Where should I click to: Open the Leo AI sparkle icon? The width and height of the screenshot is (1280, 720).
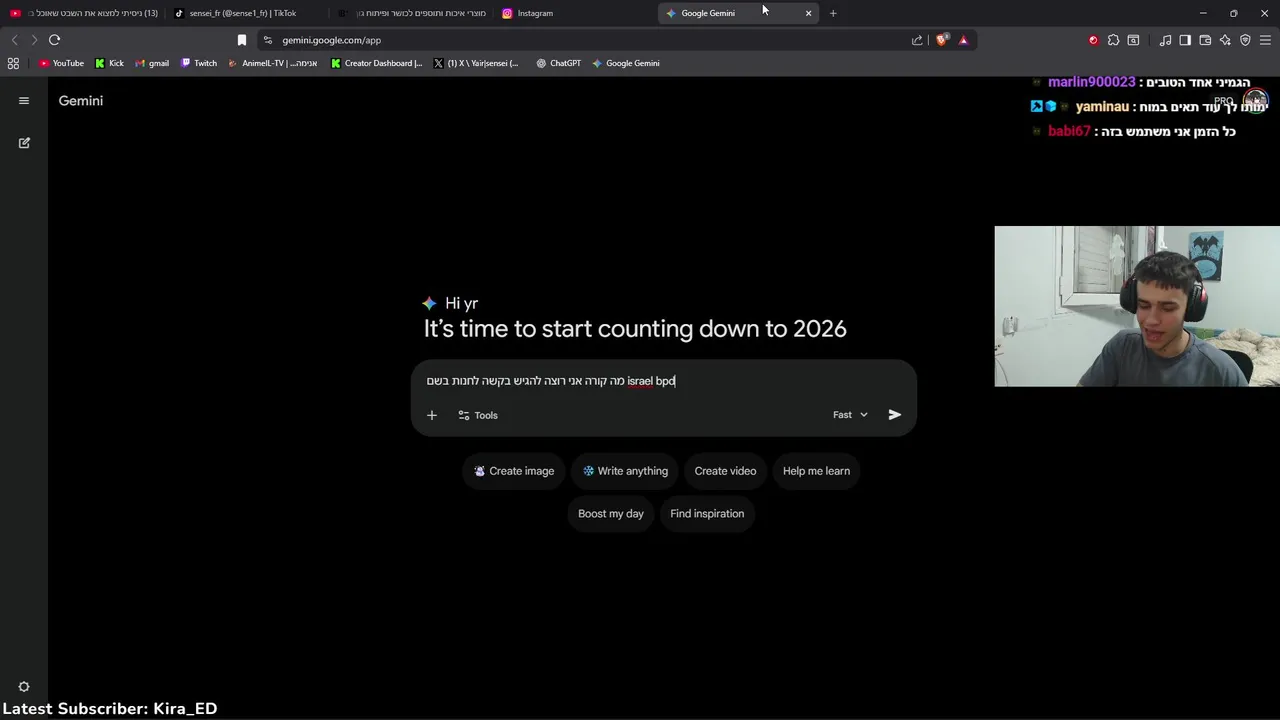tap(1225, 40)
